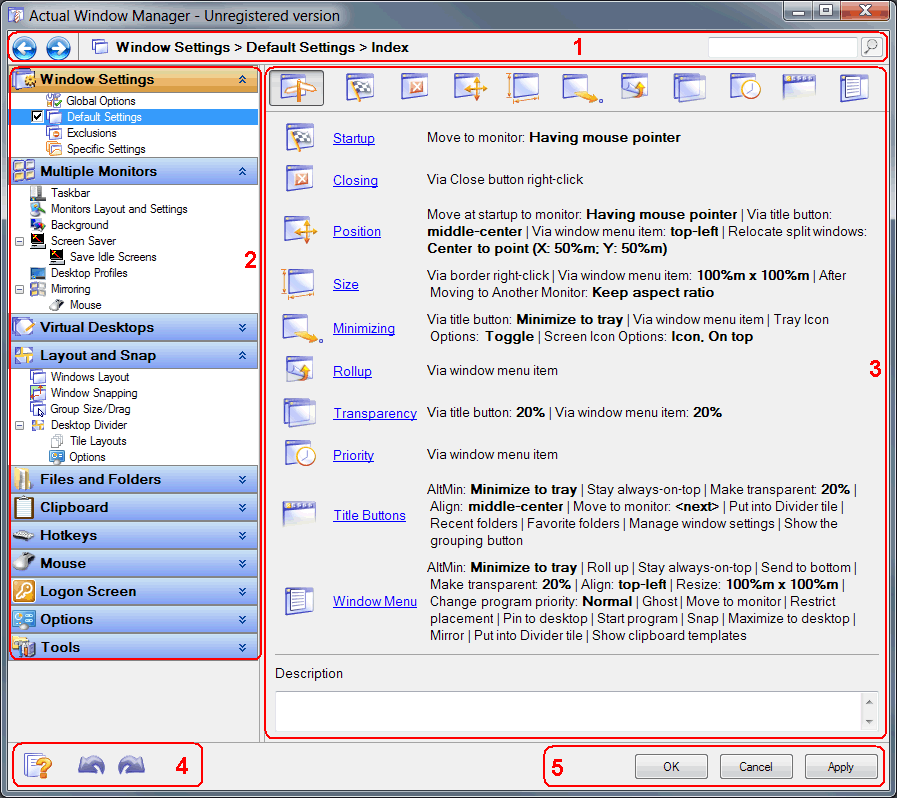
Task: Toggle the Default Settings checkbox
Action: point(37,117)
